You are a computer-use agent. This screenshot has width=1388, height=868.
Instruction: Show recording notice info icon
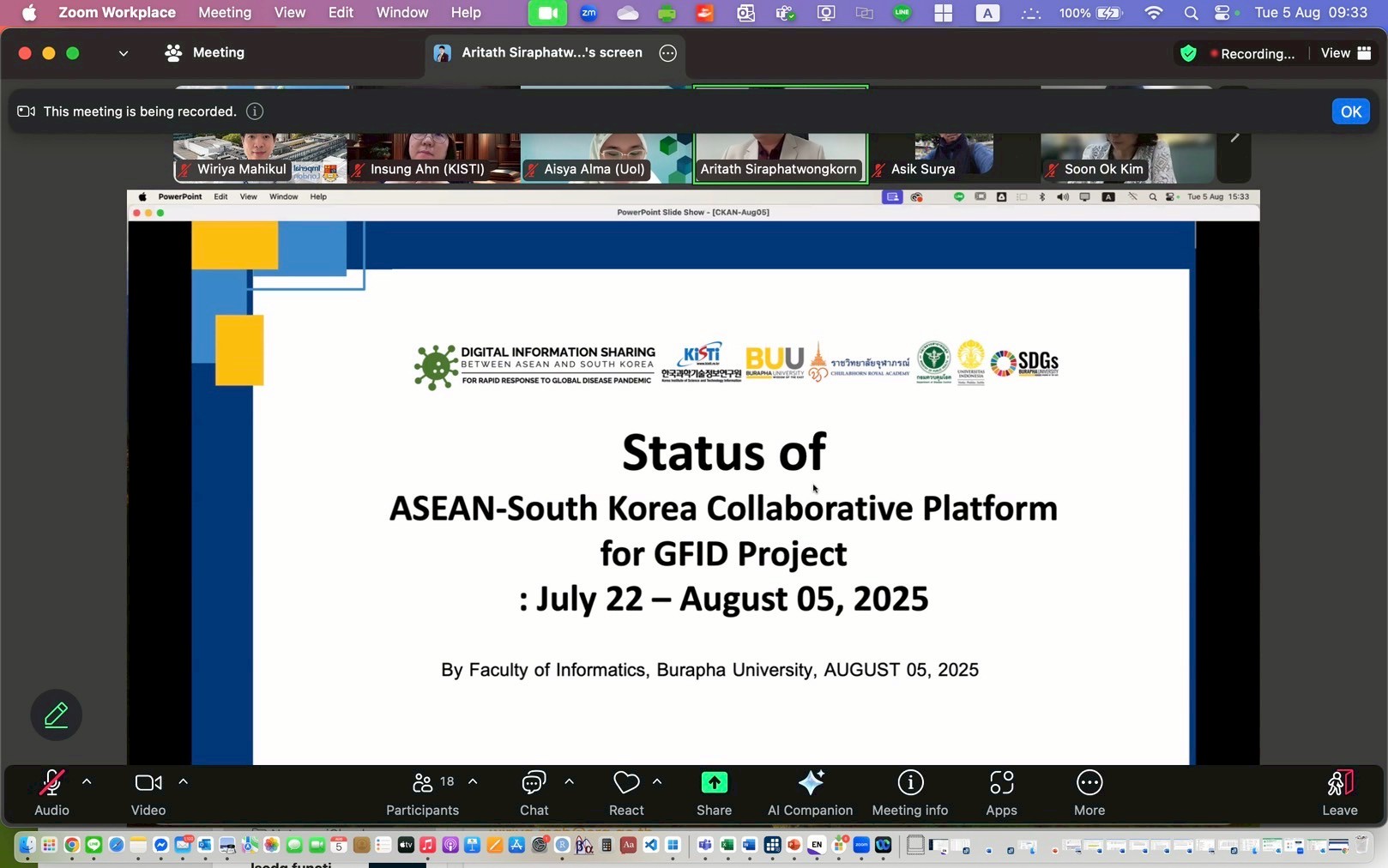[255, 112]
